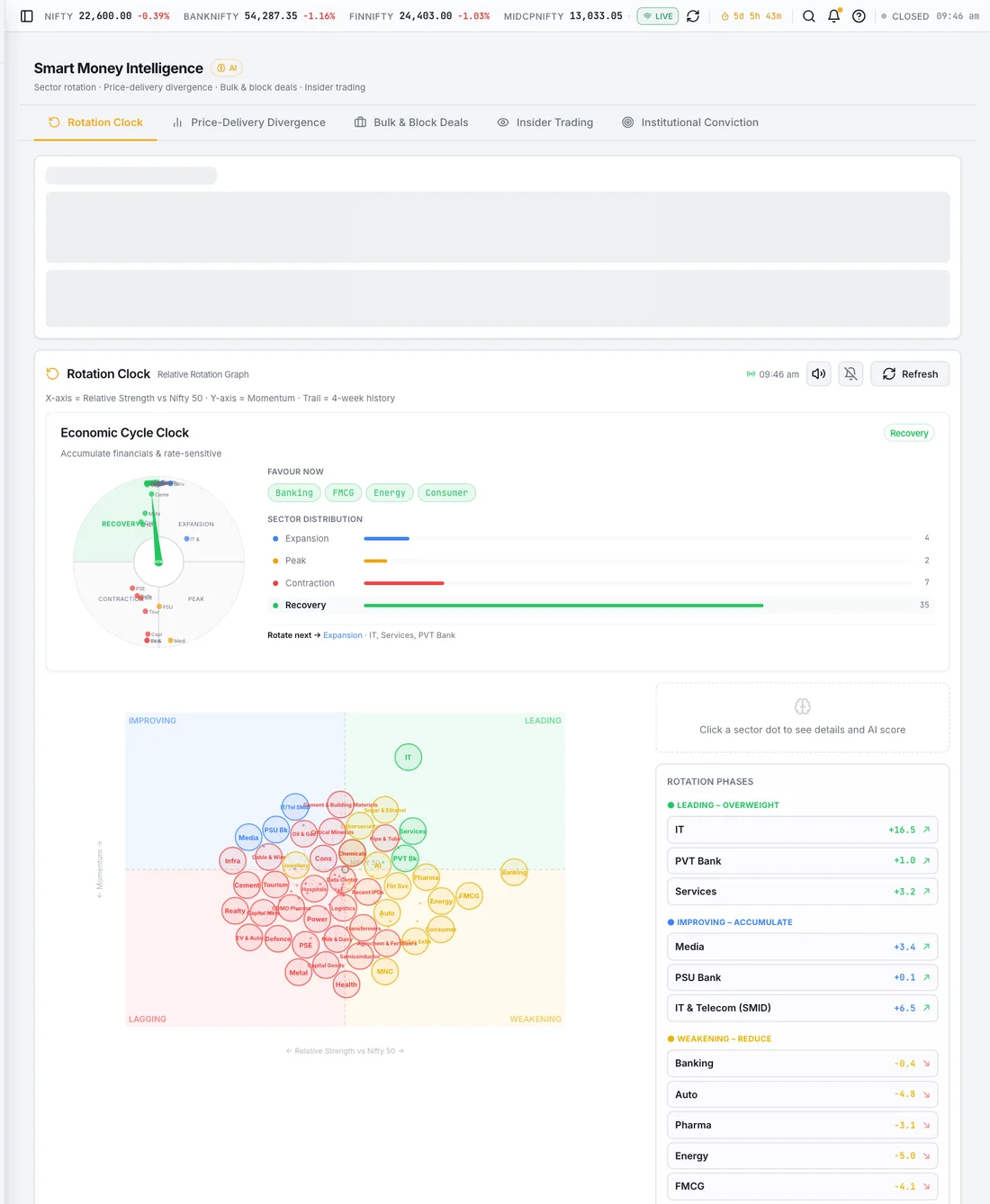The height and width of the screenshot is (1204, 990).
Task: Click the FMCG sector bubble on chart
Action: click(x=469, y=895)
